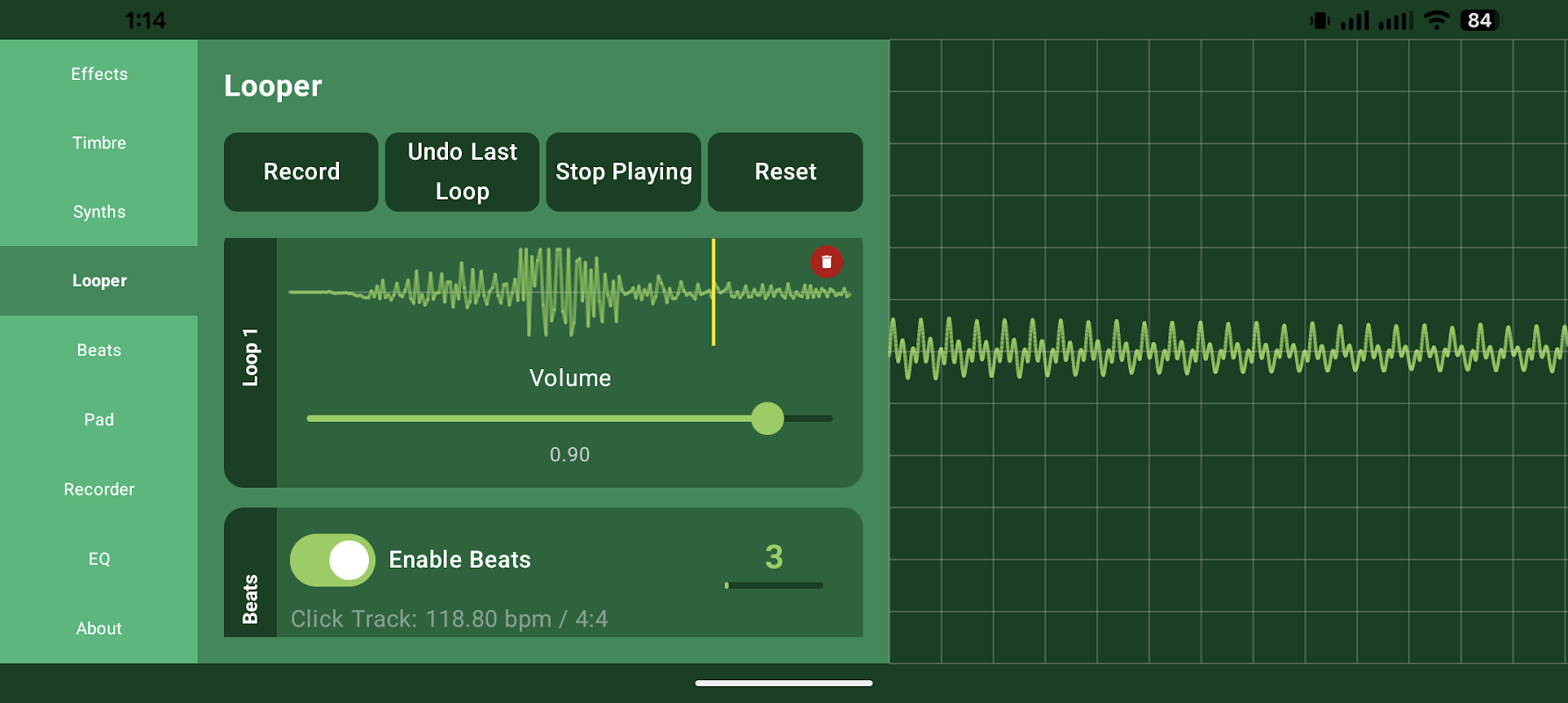
Task: Click the yellow playhead in Loop 1 waveform
Action: coord(713,292)
